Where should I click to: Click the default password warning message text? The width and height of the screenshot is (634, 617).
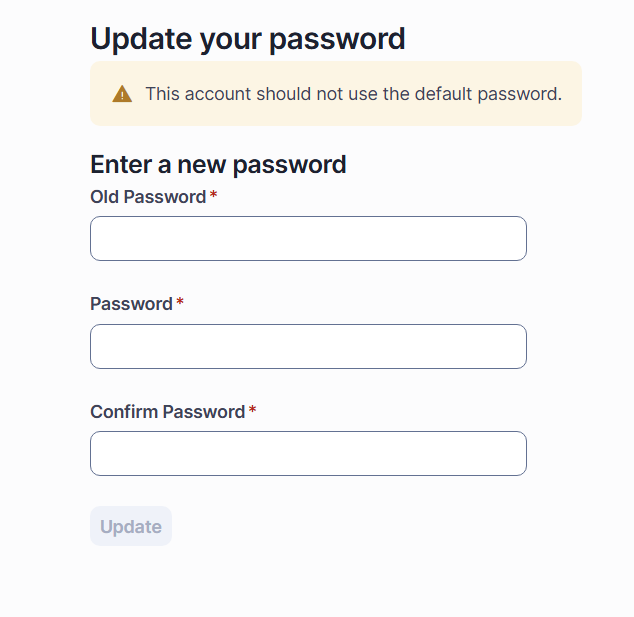pyautogui.click(x=353, y=94)
